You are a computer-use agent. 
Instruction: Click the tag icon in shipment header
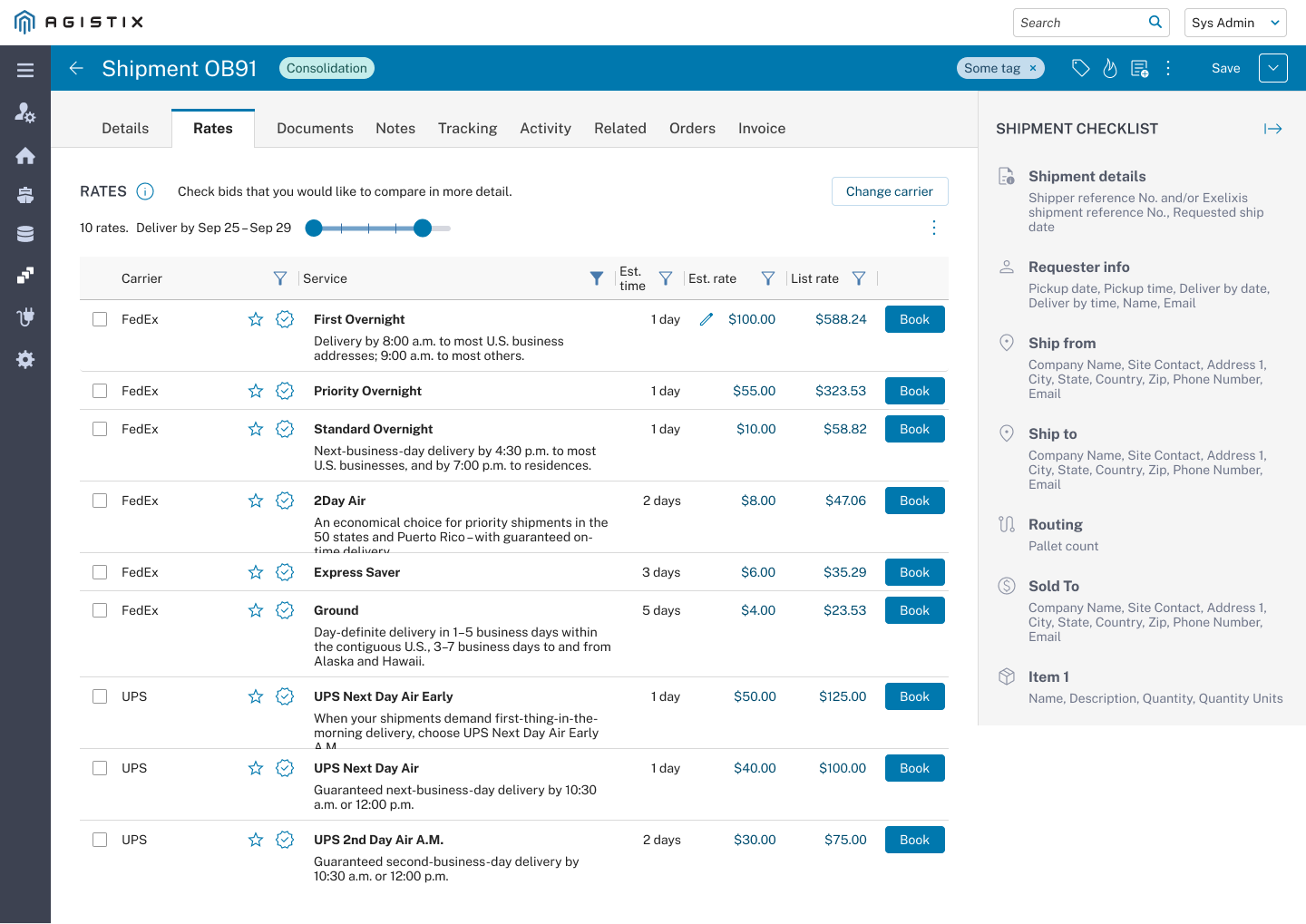(x=1080, y=68)
